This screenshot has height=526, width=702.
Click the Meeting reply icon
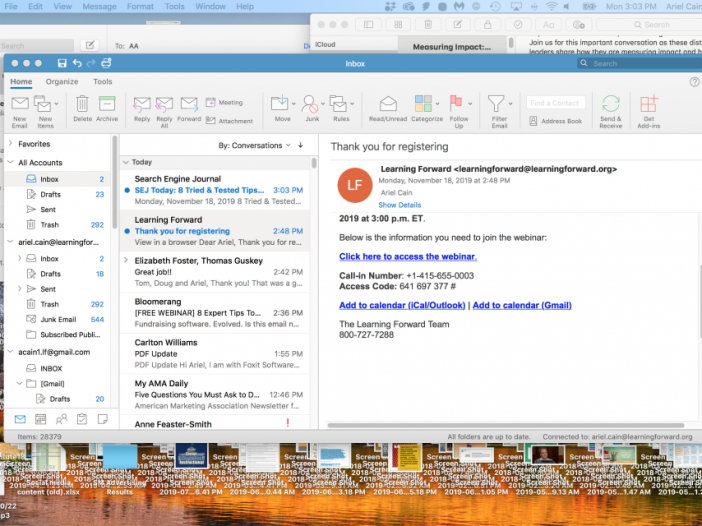210,103
